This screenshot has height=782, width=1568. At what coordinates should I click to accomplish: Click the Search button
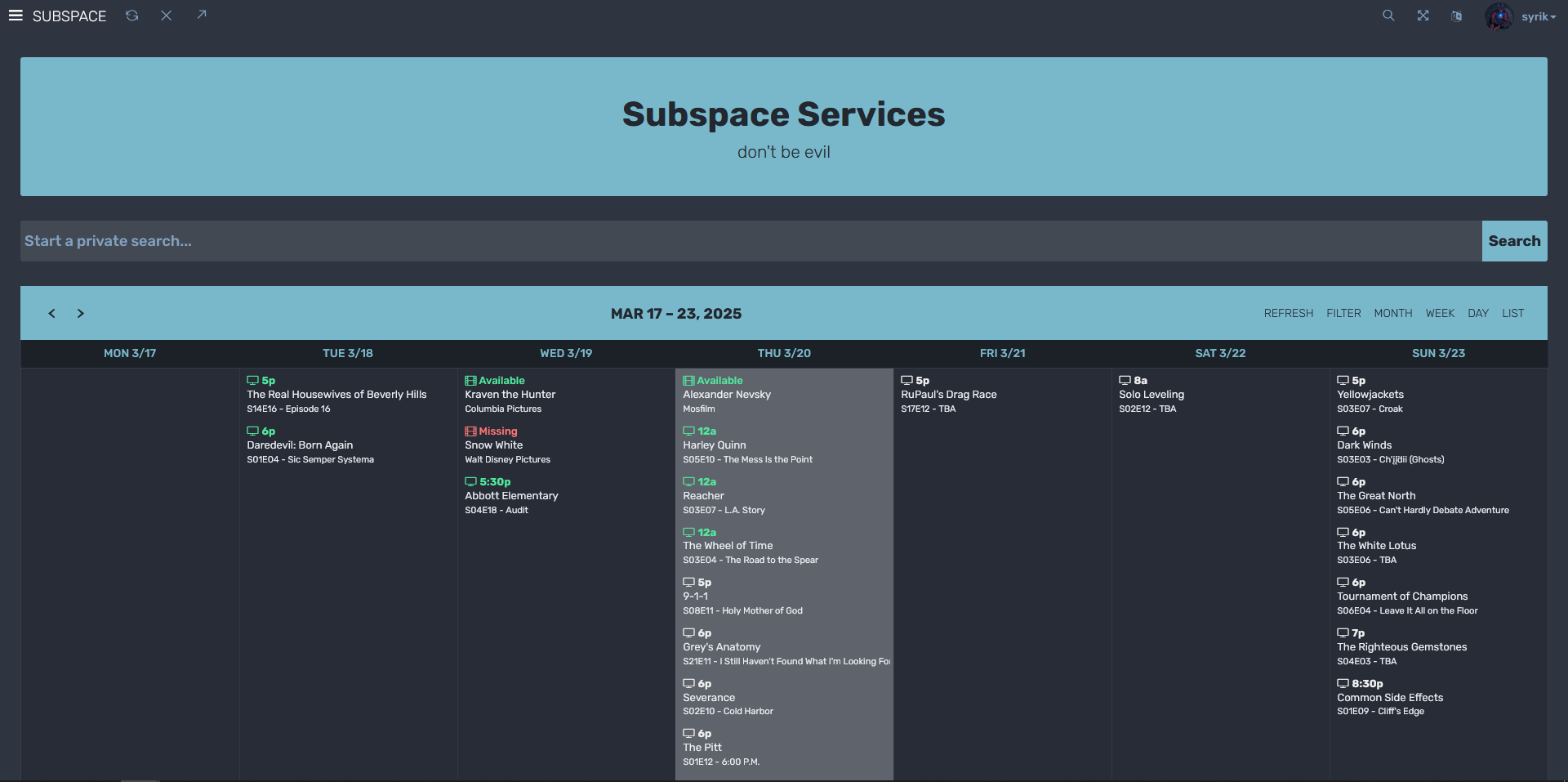click(x=1515, y=241)
